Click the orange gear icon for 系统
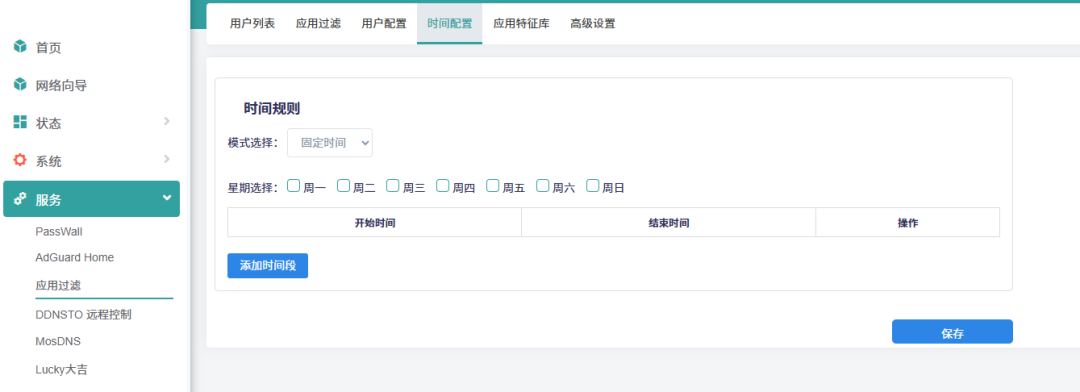1080x392 pixels. pyautogui.click(x=20, y=161)
